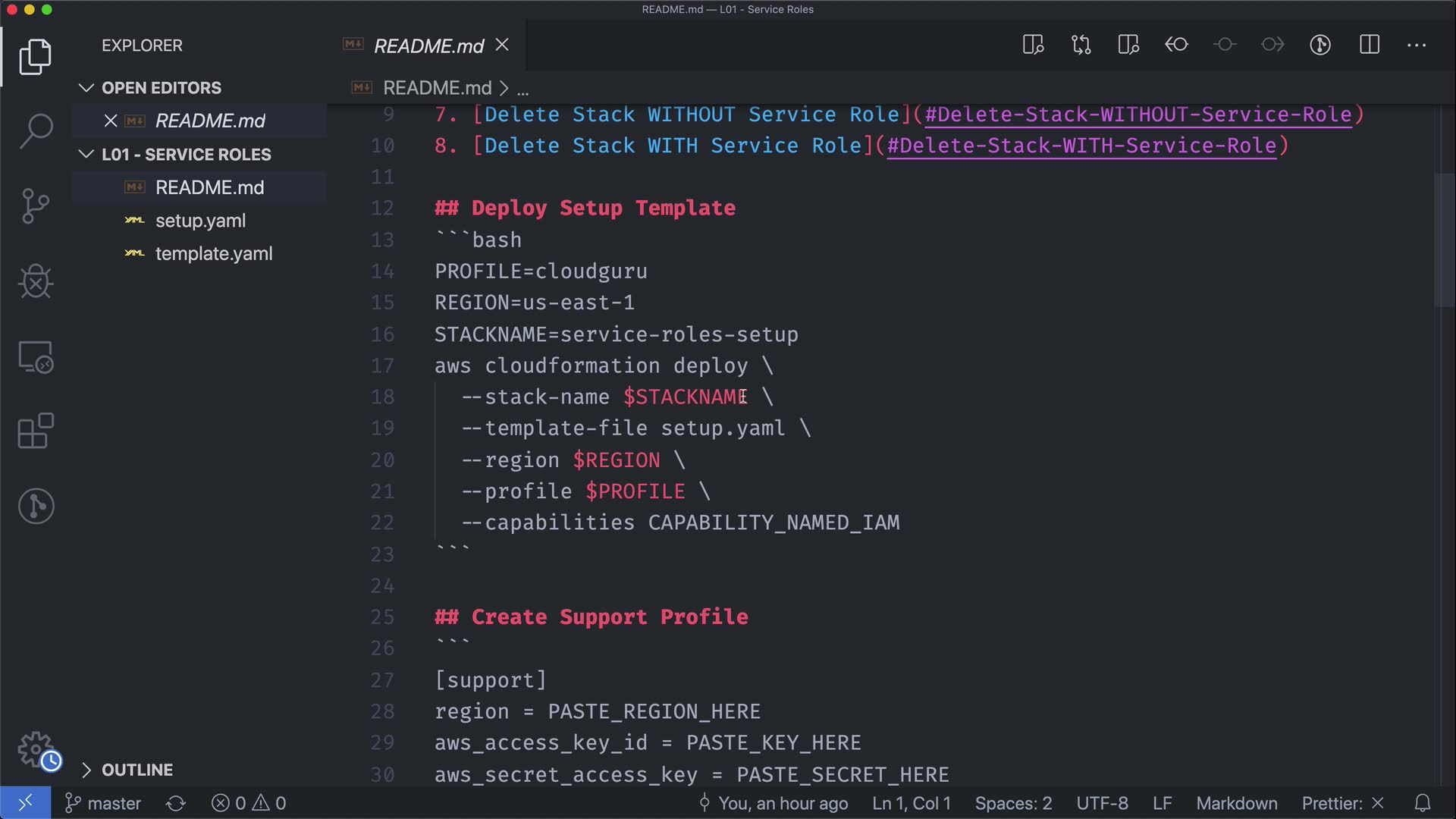This screenshot has width=1456, height=819.
Task: Select the README.md editor tab
Action: (428, 46)
